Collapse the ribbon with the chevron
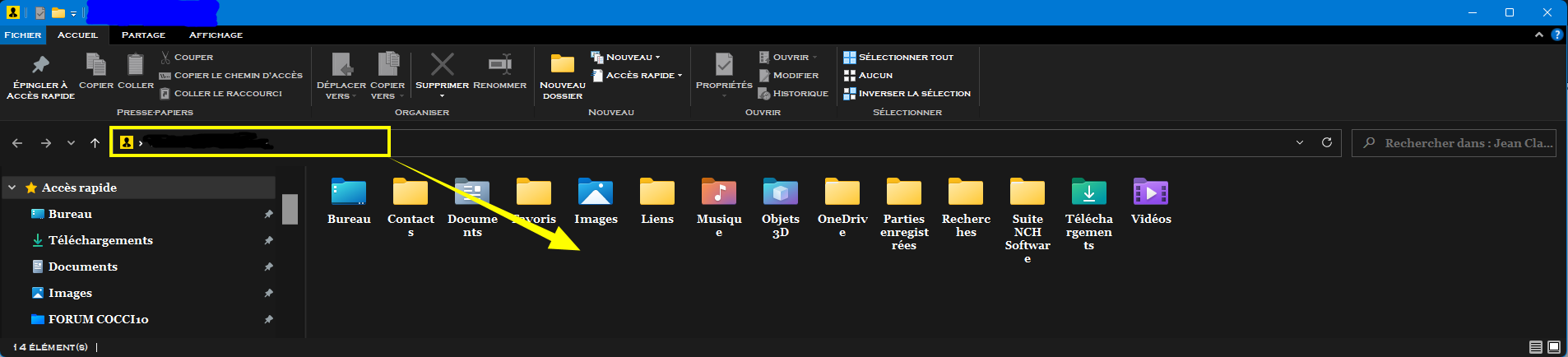Viewport: 1568px width, 357px height. pos(1538,35)
